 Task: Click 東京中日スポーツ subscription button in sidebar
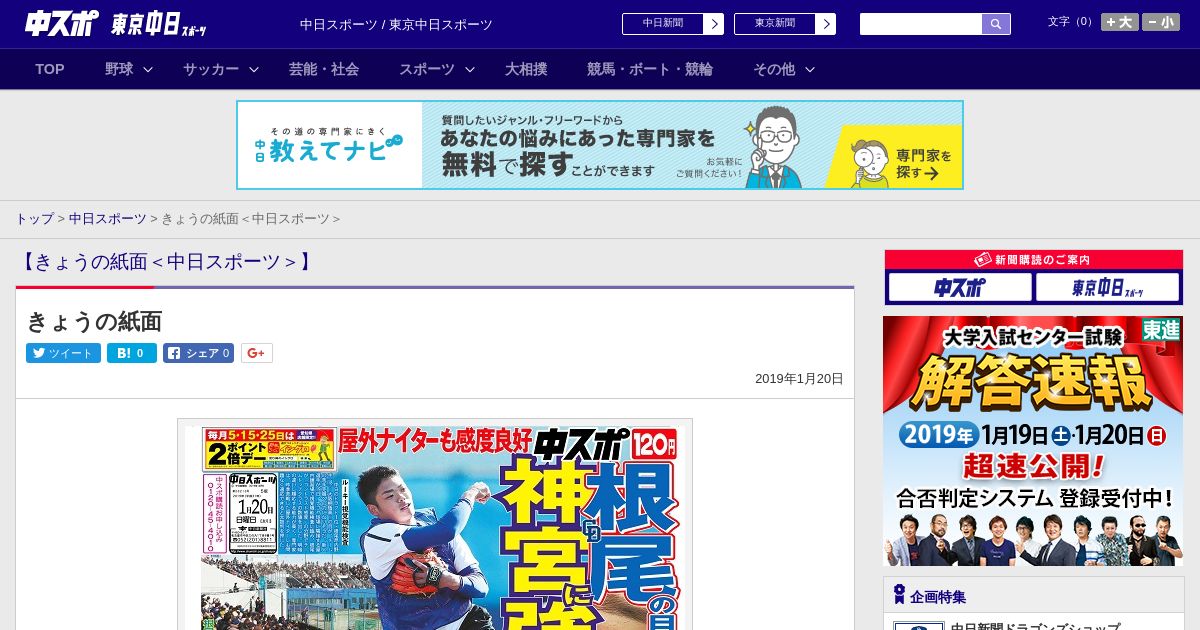[x=1108, y=288]
